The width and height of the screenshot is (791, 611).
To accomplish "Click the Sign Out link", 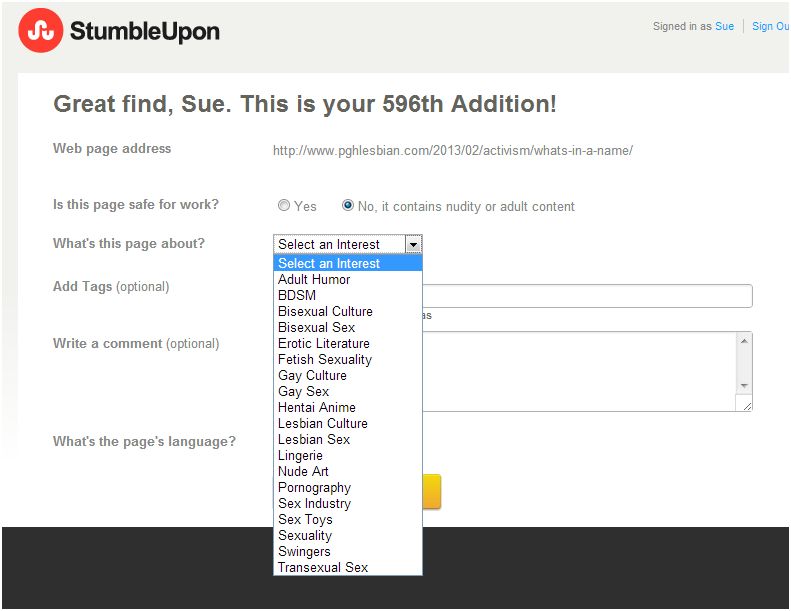I will 770,27.
